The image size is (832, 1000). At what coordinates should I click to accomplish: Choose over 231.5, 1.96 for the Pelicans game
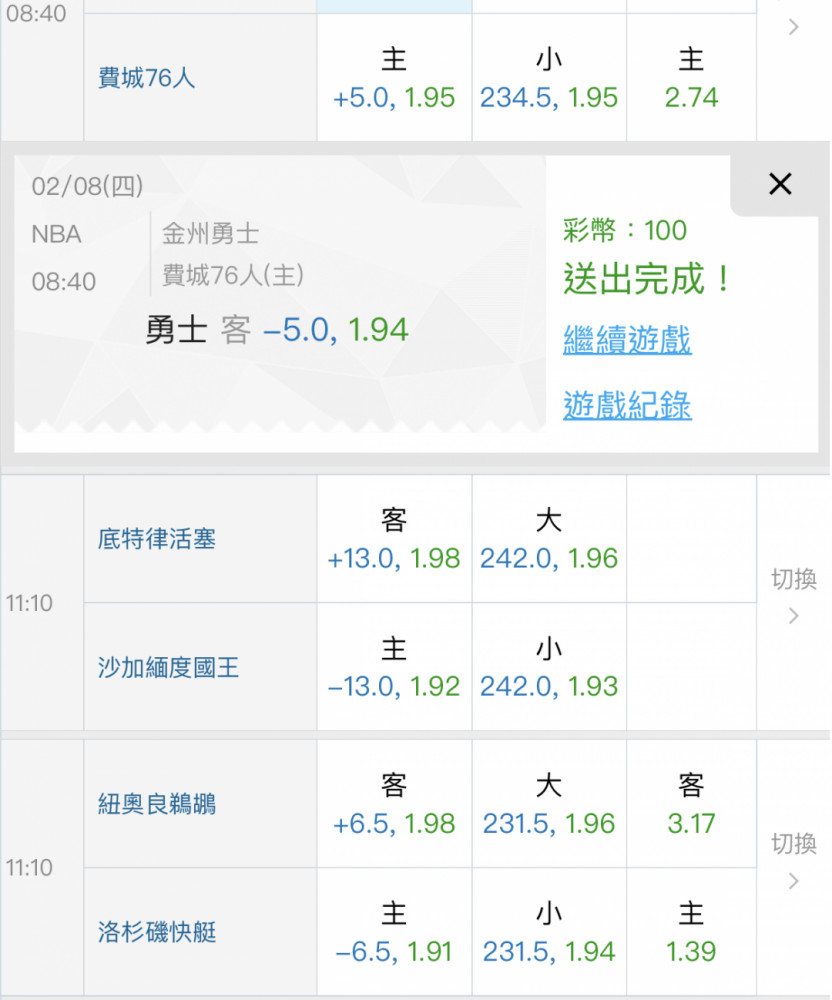click(x=548, y=805)
